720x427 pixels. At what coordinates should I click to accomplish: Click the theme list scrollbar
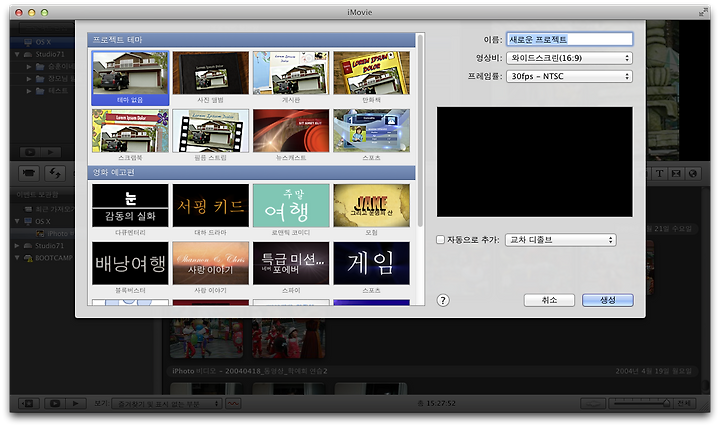tap(420, 131)
